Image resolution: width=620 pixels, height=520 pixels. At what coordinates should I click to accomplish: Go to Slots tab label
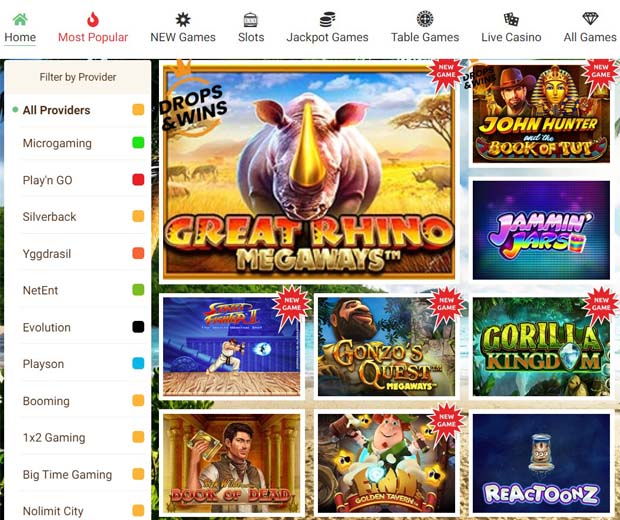point(251,37)
